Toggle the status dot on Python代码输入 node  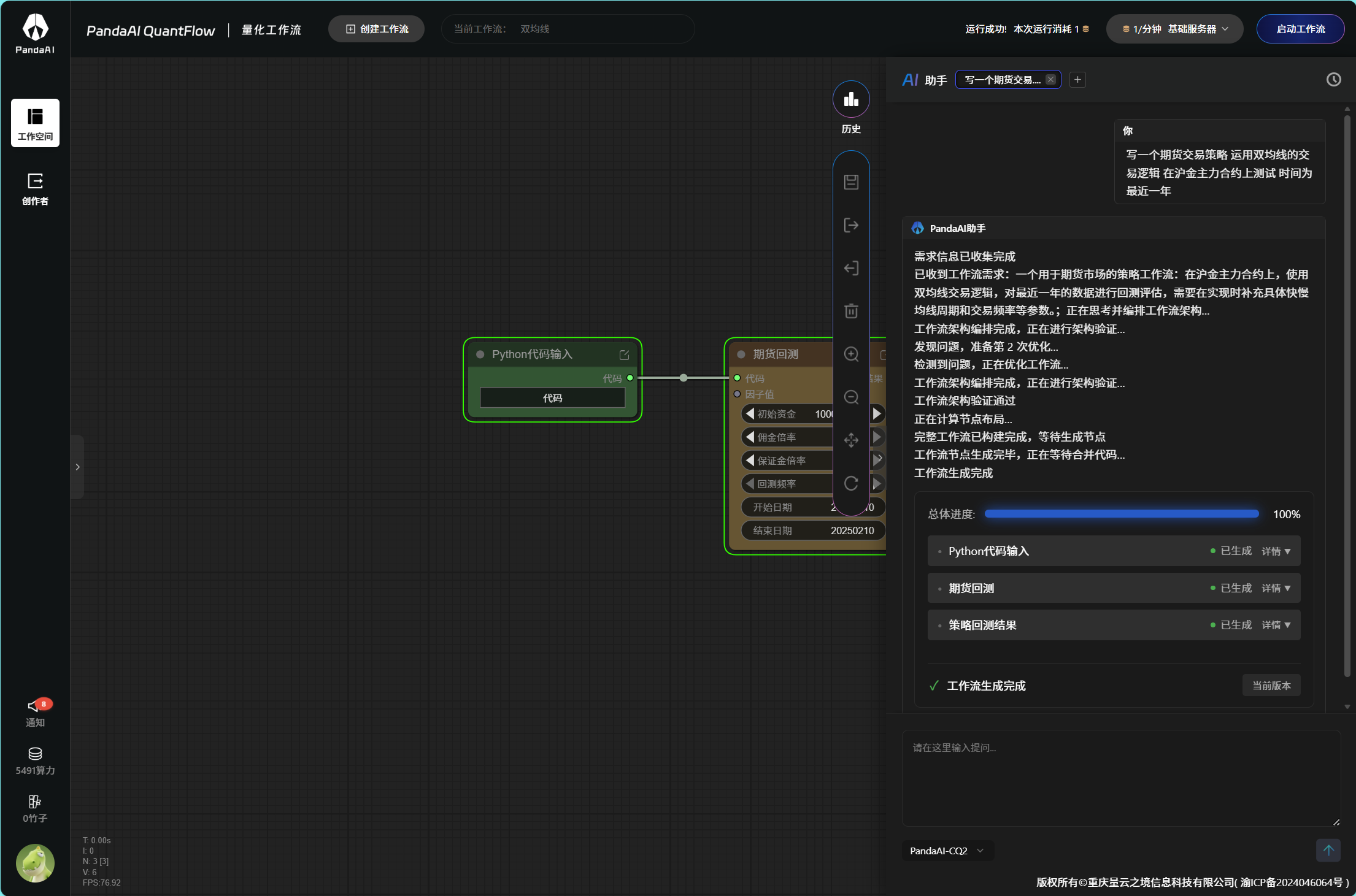tap(480, 354)
